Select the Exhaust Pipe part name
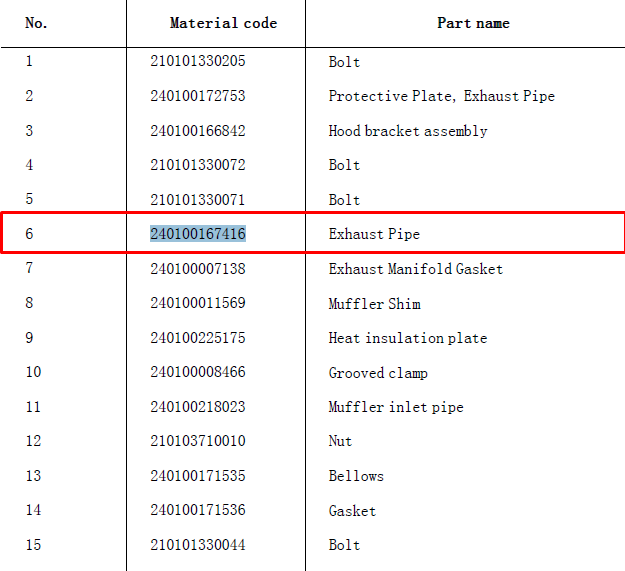The image size is (625, 571). coord(374,234)
